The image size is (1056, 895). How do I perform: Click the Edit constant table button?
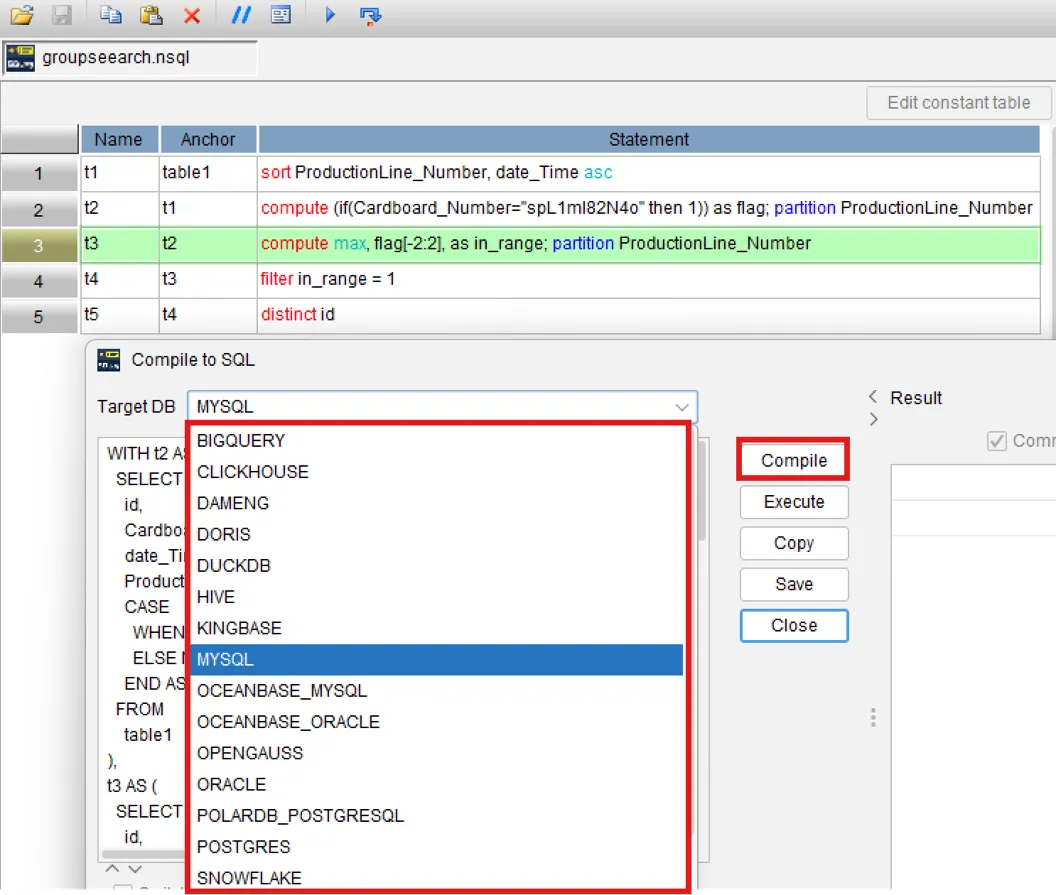[x=958, y=102]
